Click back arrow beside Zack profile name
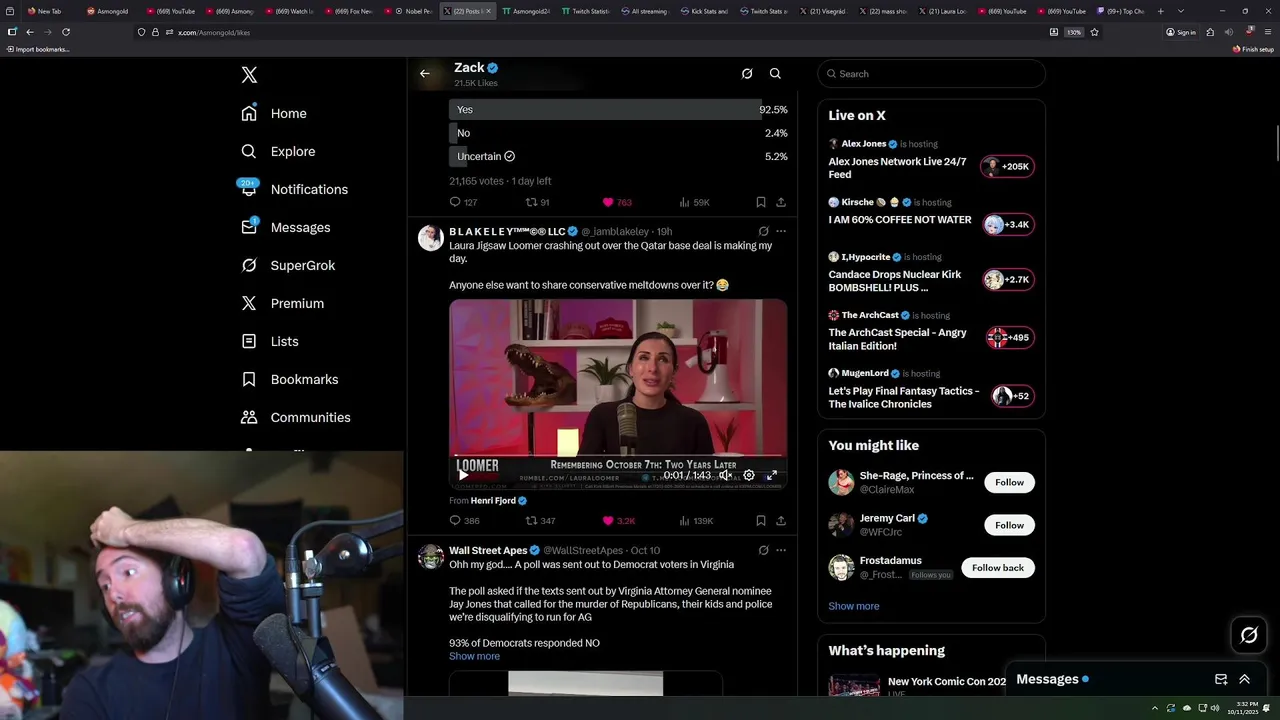Image resolution: width=1280 pixels, height=720 pixels. [x=425, y=73]
